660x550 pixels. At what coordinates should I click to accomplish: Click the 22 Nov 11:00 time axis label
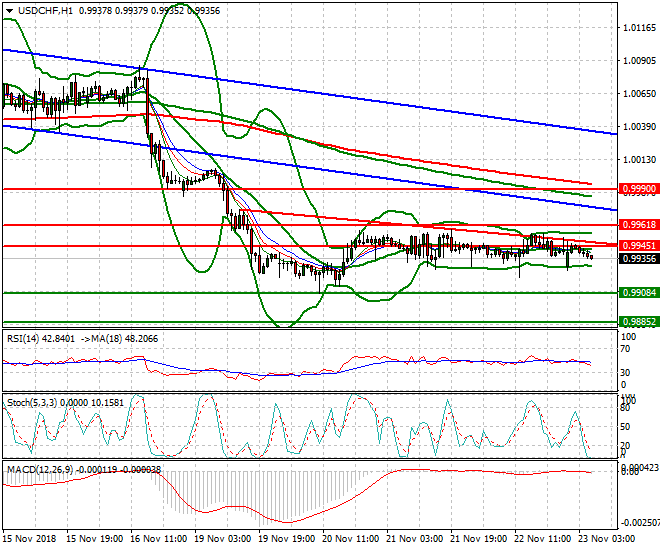pyautogui.click(x=543, y=539)
